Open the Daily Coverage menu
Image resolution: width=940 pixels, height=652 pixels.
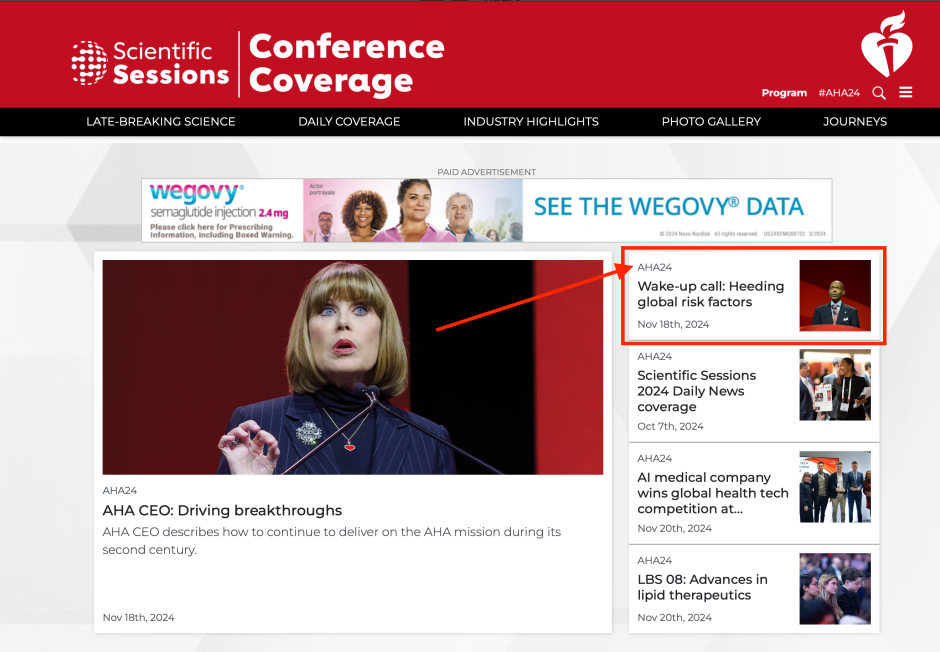[349, 122]
